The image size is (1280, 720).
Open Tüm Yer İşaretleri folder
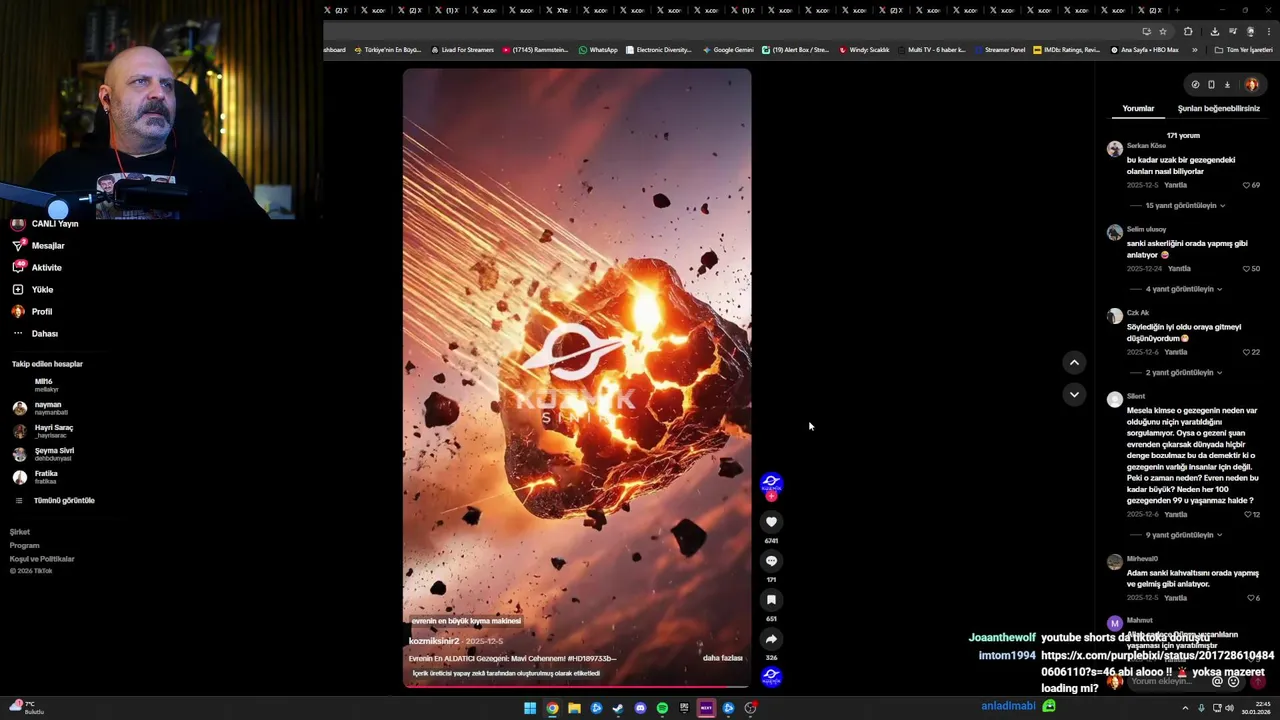[x=1243, y=50]
